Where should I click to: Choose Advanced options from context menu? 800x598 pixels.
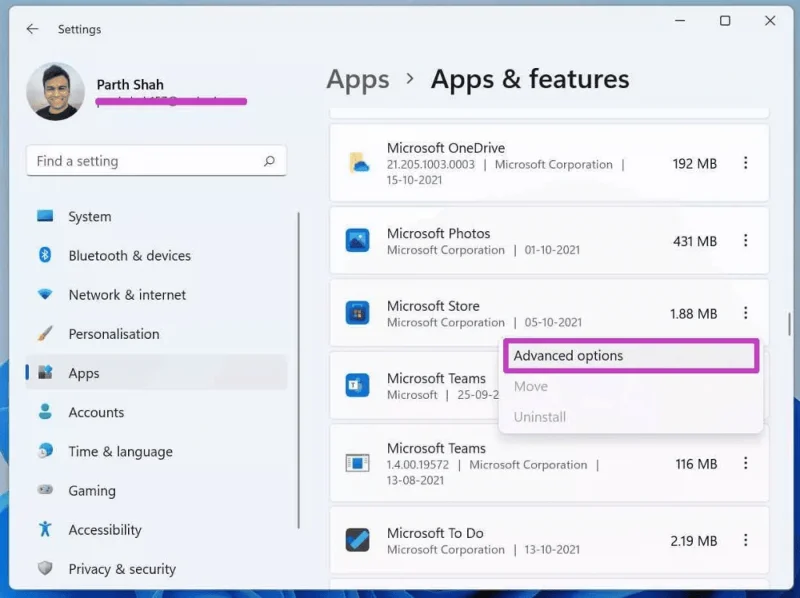pyautogui.click(x=631, y=356)
